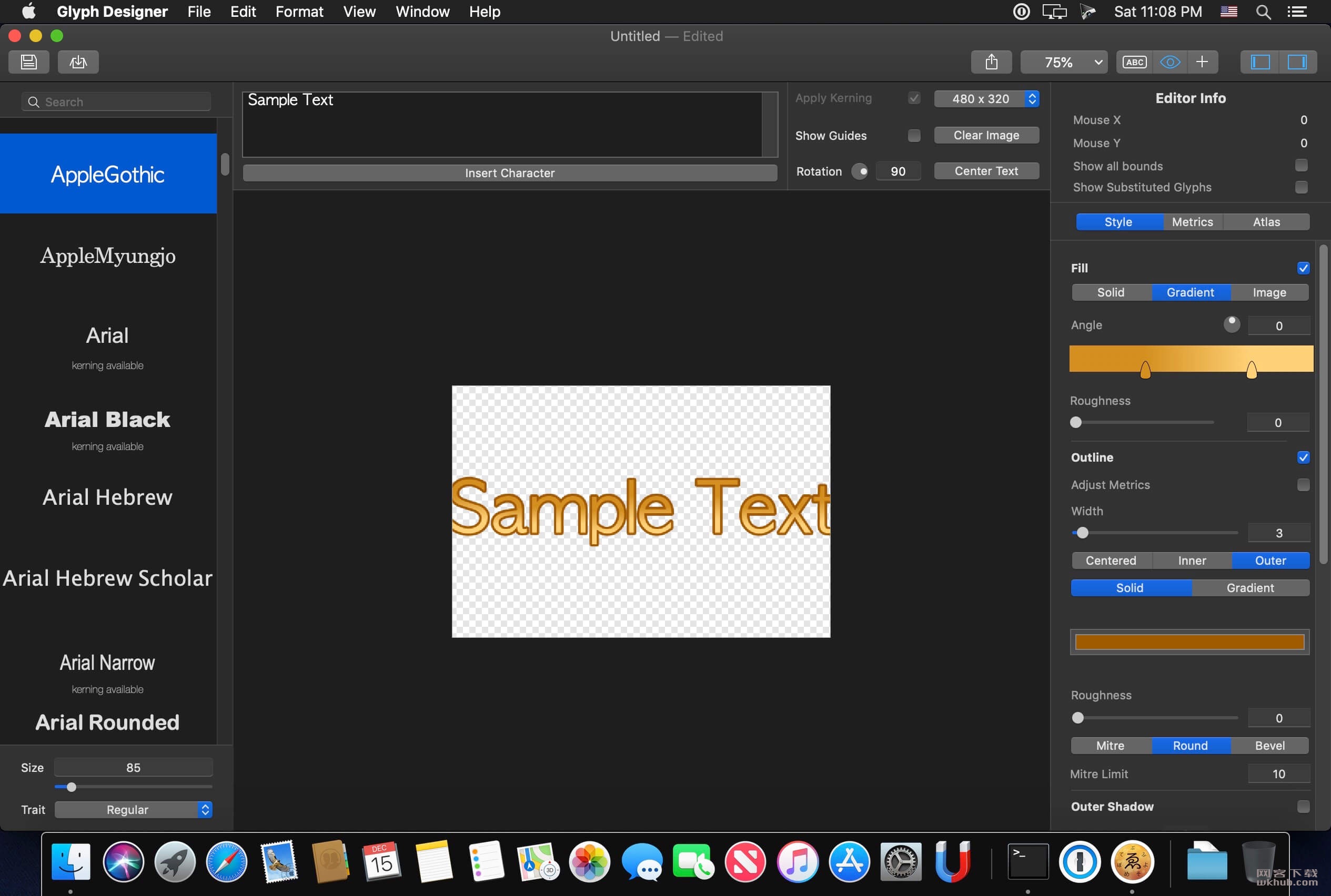
Task: Open the File menu
Action: (199, 12)
